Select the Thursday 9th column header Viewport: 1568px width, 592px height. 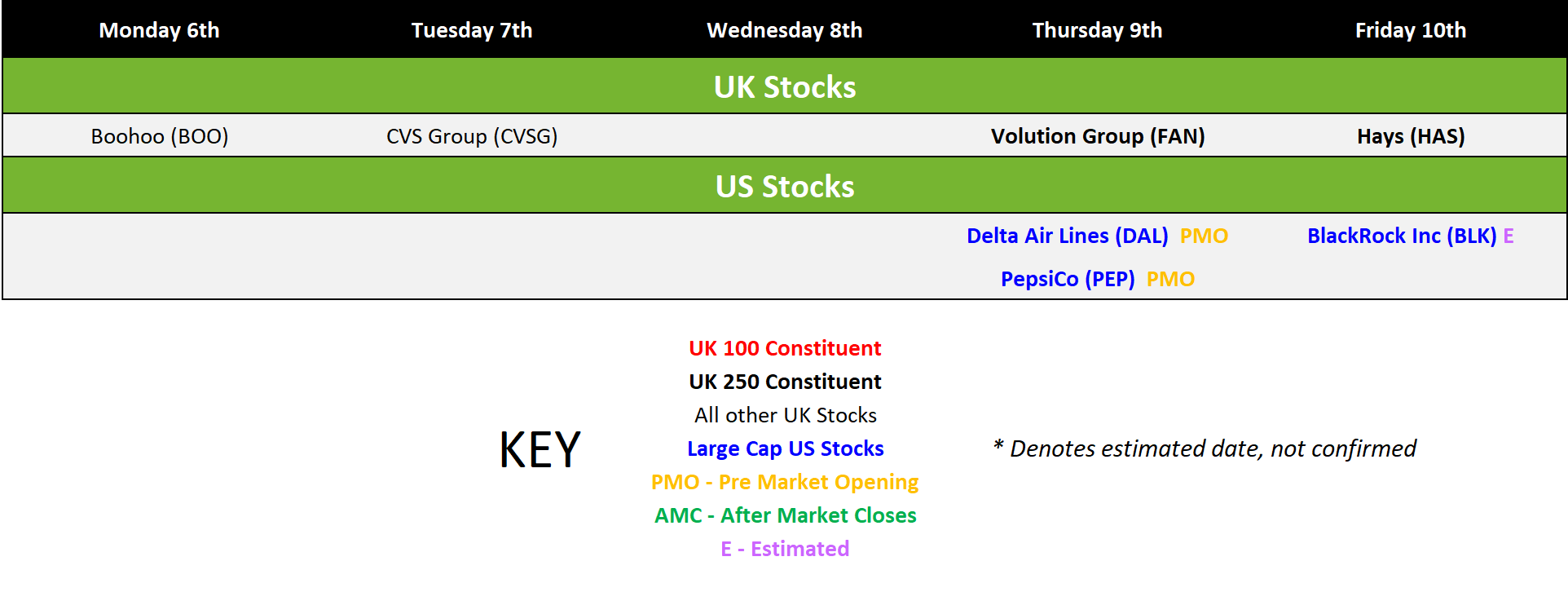pyautogui.click(x=1097, y=30)
